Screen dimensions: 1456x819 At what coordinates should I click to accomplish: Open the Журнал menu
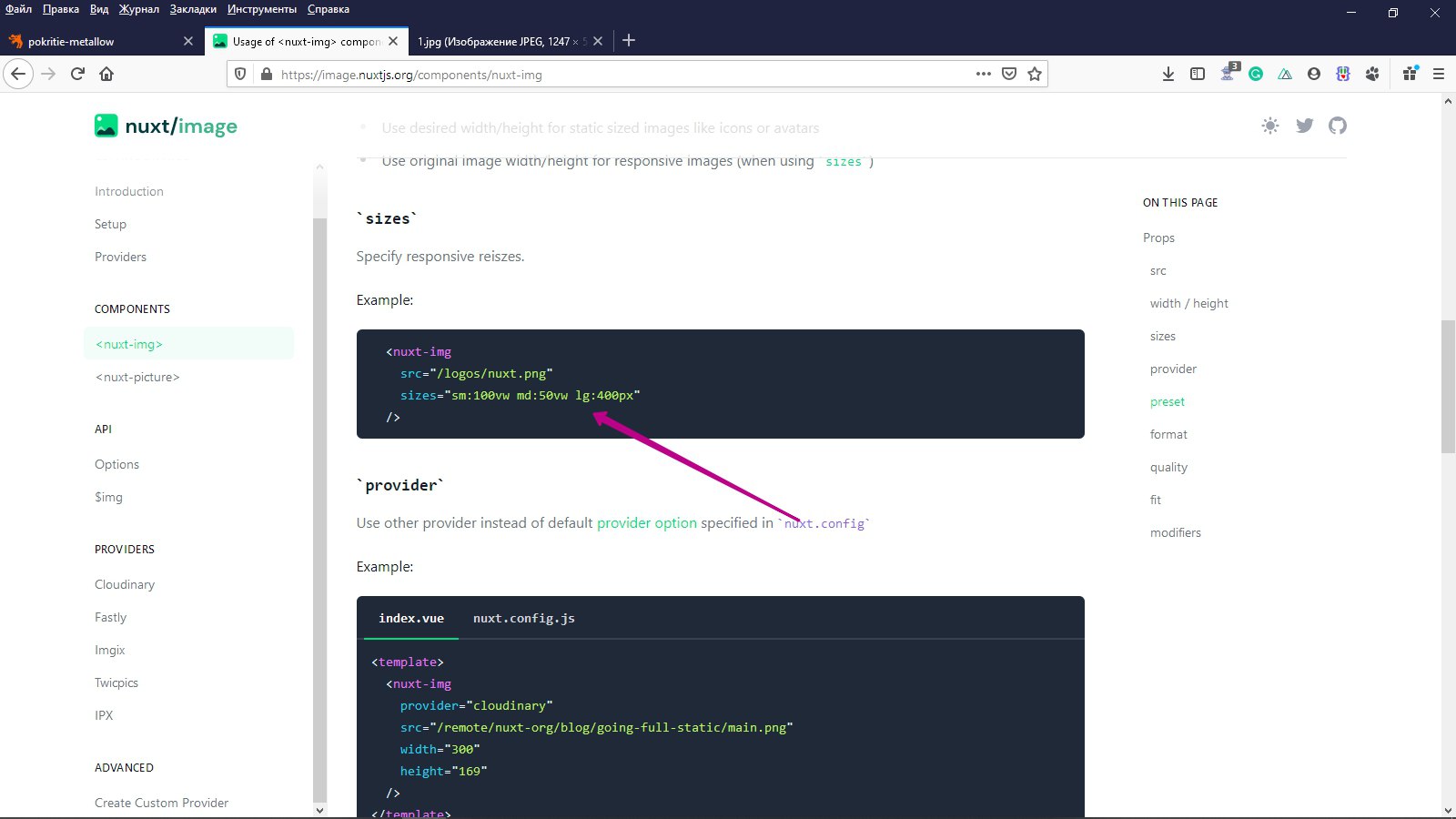pyautogui.click(x=139, y=9)
